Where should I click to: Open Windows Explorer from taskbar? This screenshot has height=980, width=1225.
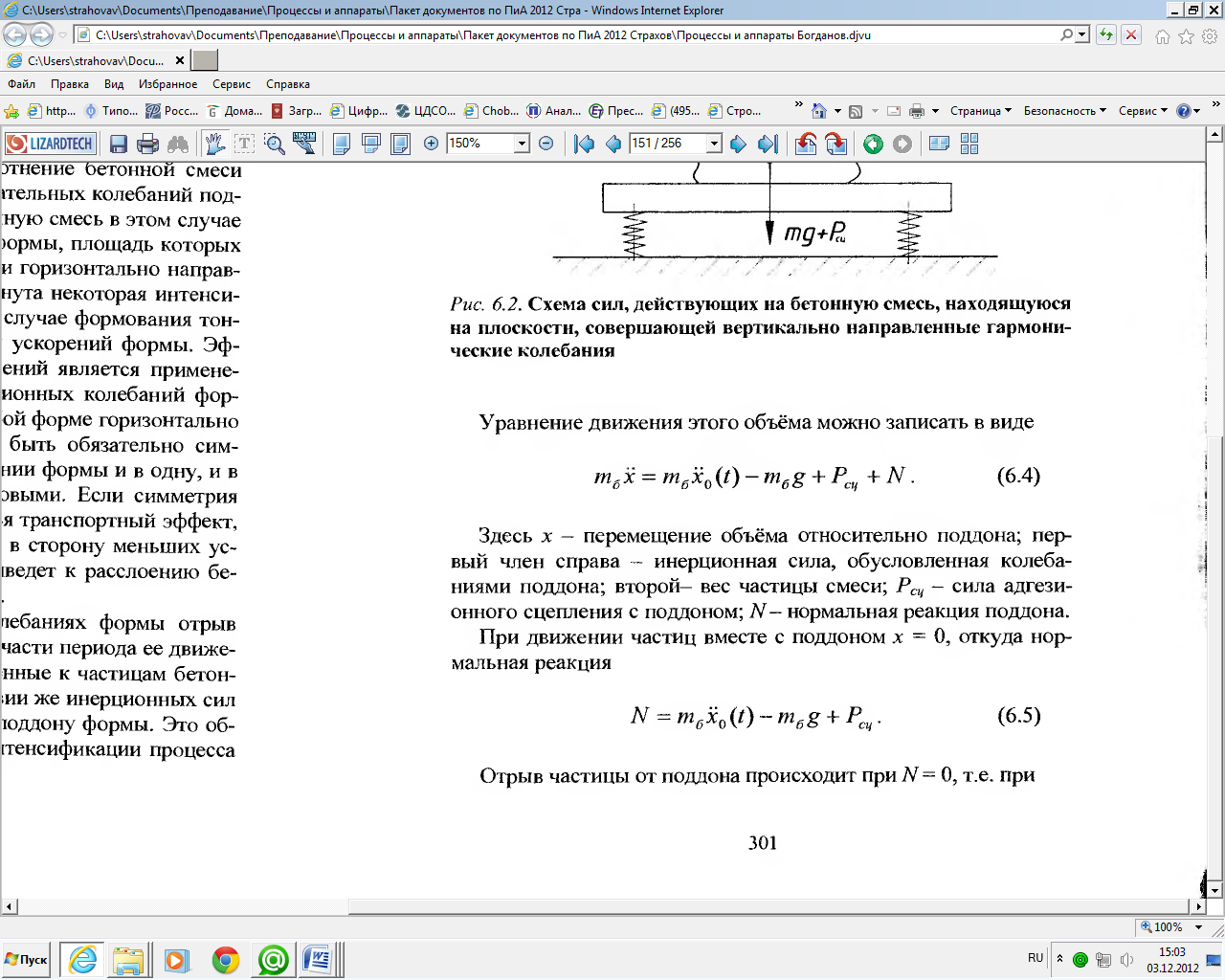click(128, 960)
